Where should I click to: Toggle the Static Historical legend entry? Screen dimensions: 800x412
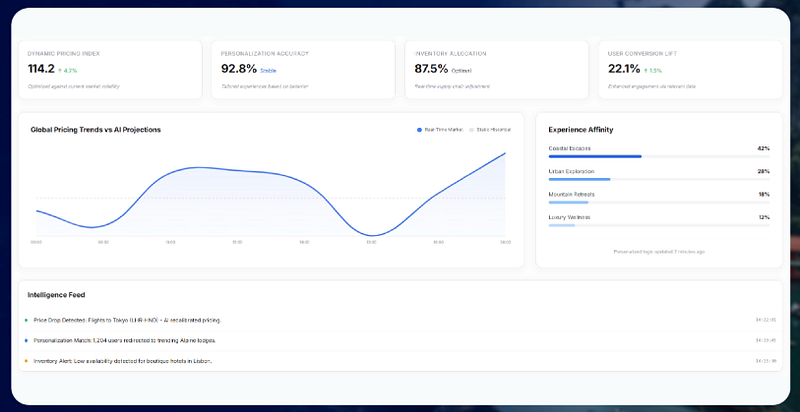point(490,130)
